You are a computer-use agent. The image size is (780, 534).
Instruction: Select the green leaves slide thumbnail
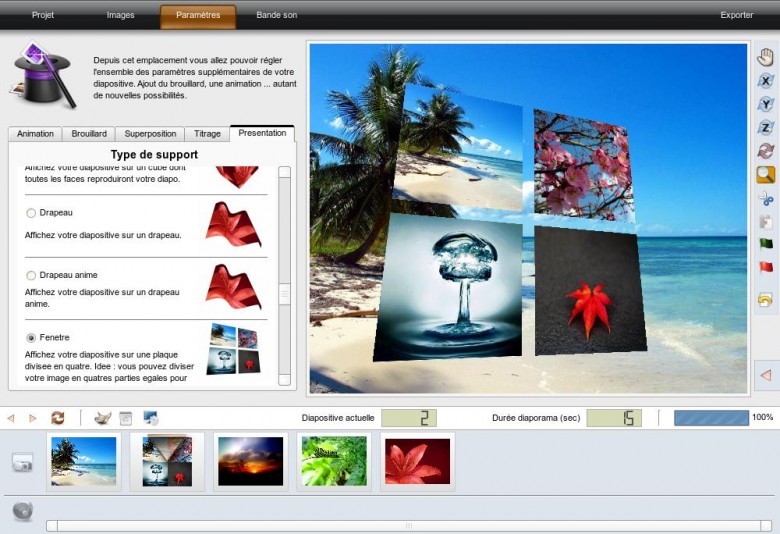coord(334,461)
